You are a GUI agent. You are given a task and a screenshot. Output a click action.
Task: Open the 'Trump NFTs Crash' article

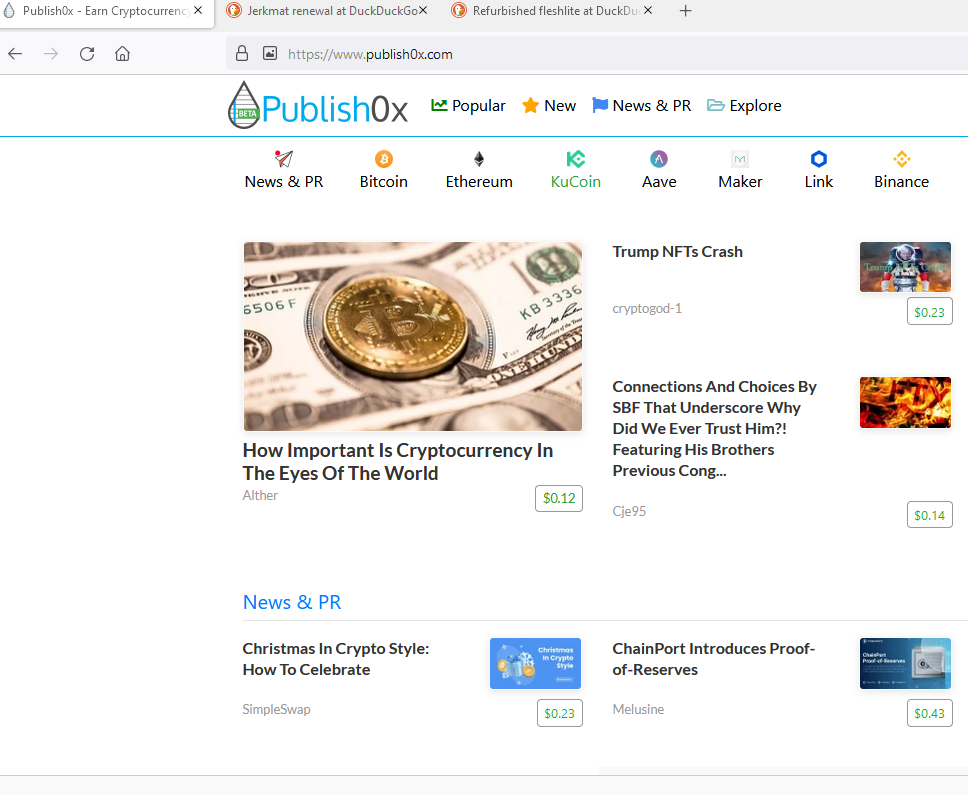(677, 252)
